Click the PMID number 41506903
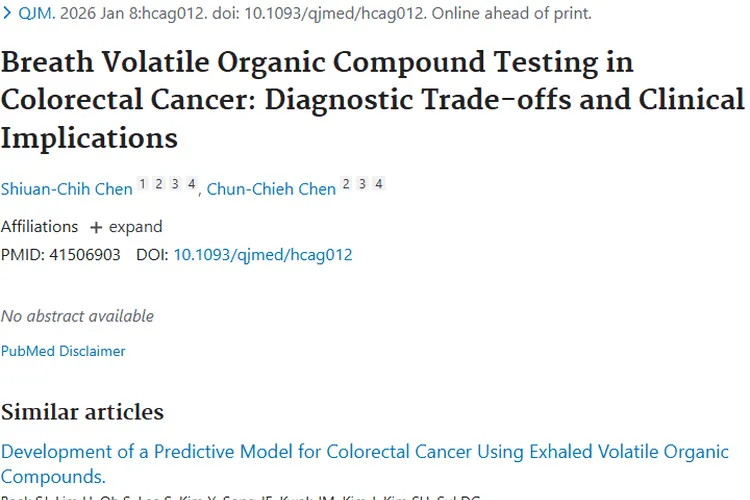The height and width of the screenshot is (500, 750). point(83,255)
